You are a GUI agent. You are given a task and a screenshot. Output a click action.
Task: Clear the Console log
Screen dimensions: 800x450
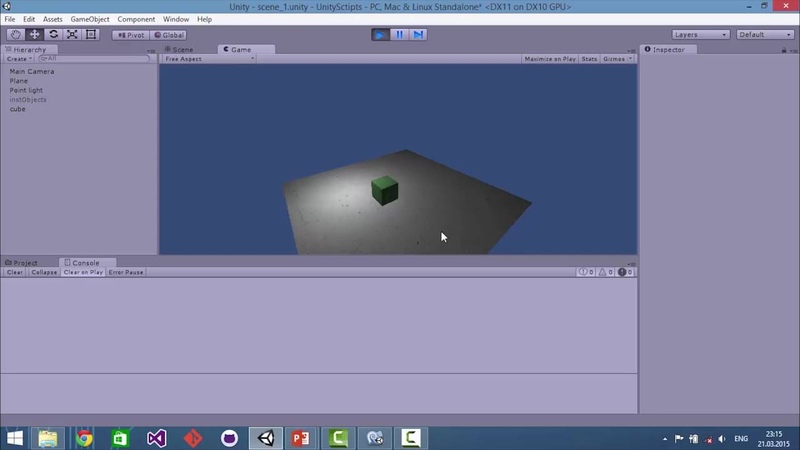[x=15, y=272]
